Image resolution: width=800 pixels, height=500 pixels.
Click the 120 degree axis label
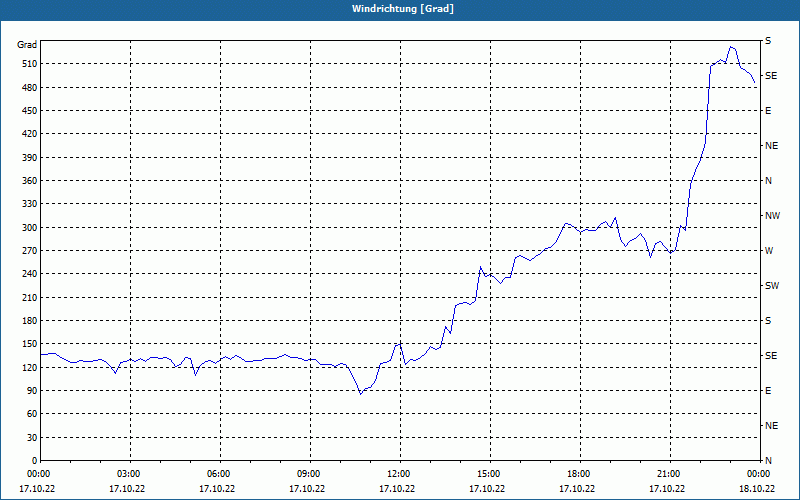tap(29, 367)
